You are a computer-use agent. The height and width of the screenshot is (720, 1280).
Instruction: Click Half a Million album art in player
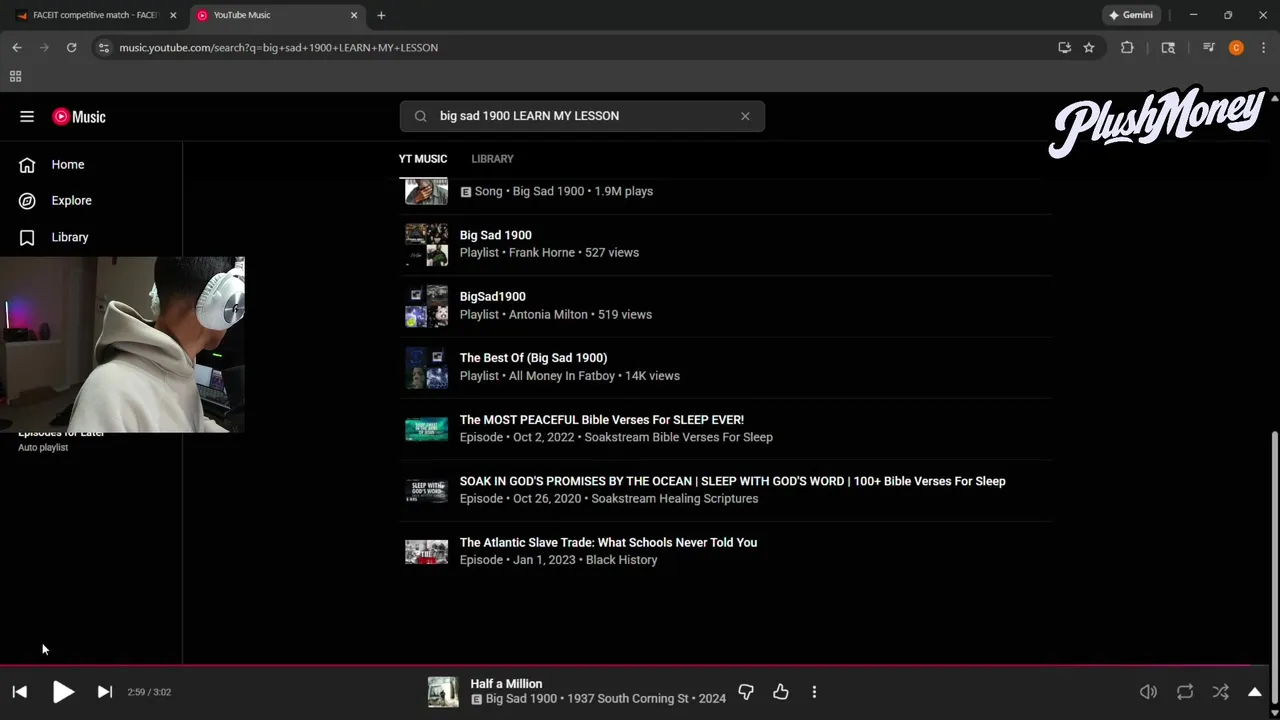pos(443,692)
